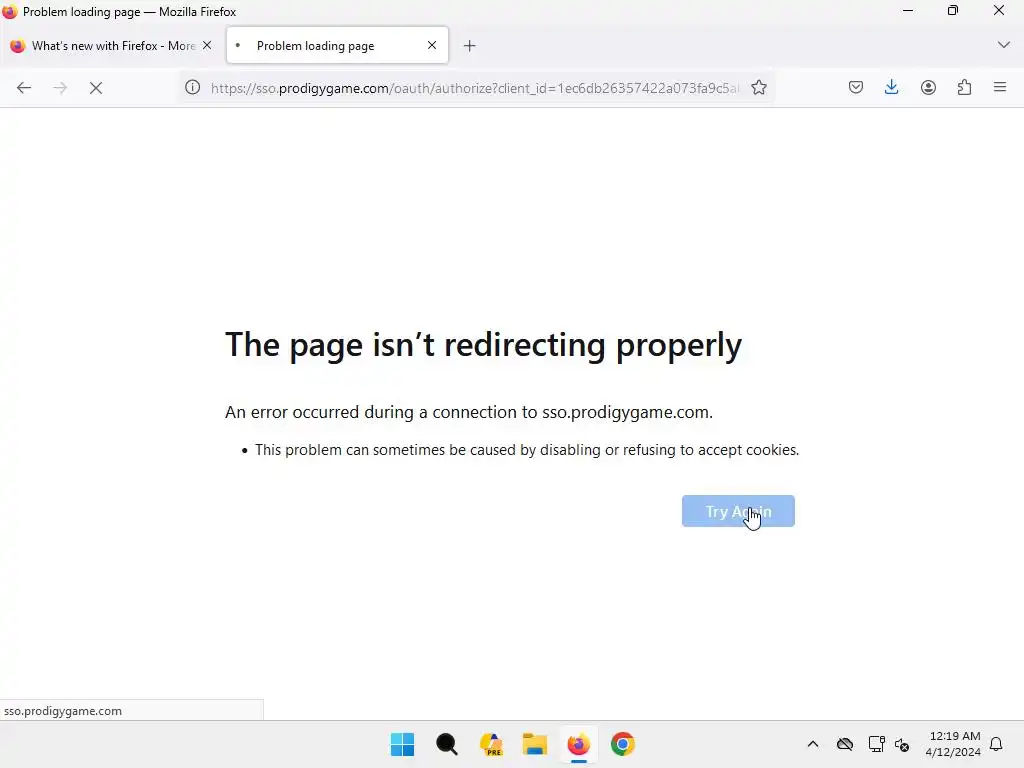Click the Try Again button
The image size is (1024, 768).
[x=738, y=511]
